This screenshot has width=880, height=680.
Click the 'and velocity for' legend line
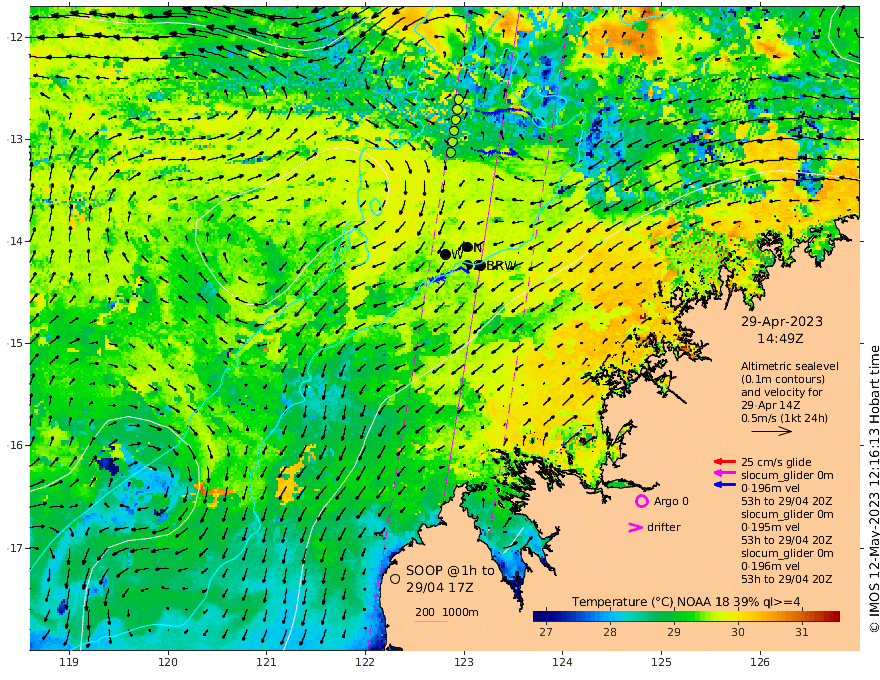point(782,392)
